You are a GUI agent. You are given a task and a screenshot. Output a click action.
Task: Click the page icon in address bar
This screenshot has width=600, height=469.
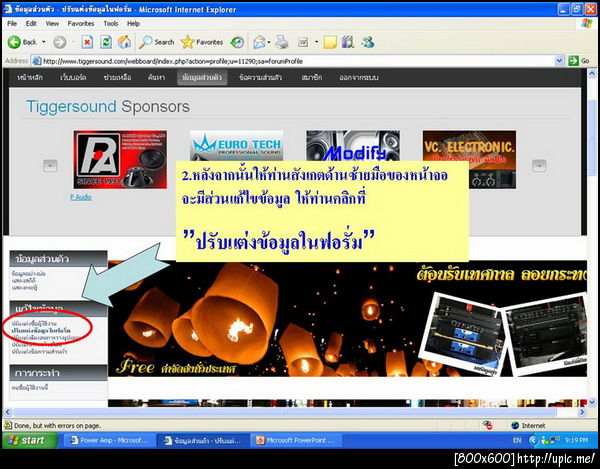click(36, 61)
